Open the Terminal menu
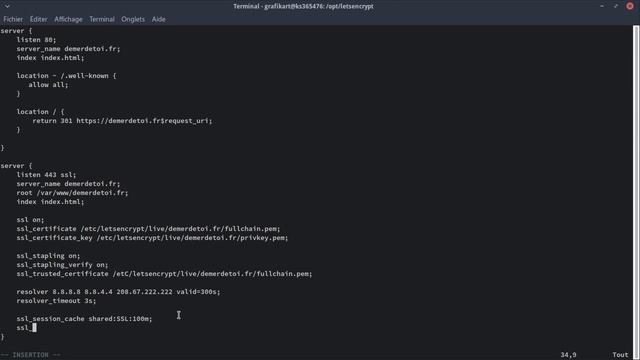The width and height of the screenshot is (640, 360). click(102, 19)
